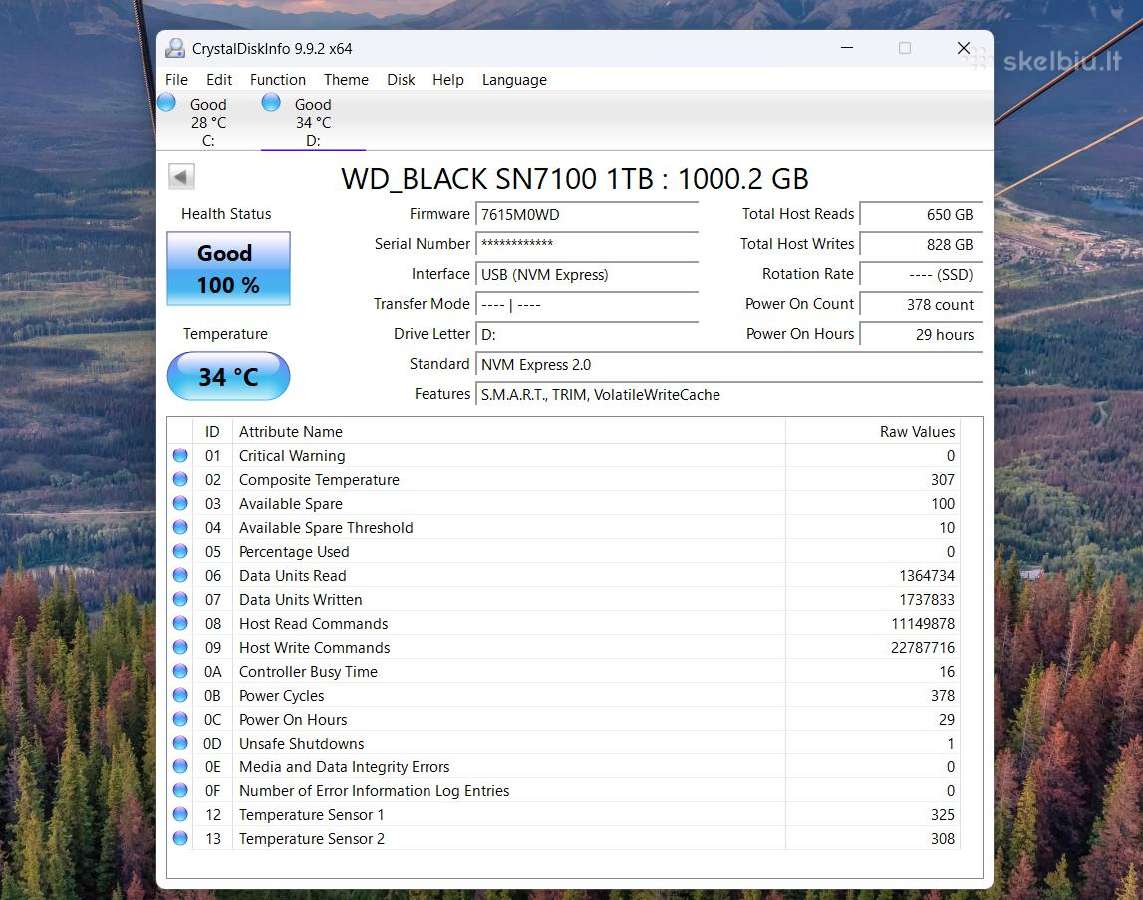The image size is (1143, 900).
Task: Click the C: drive status orb icon
Action: (x=166, y=102)
